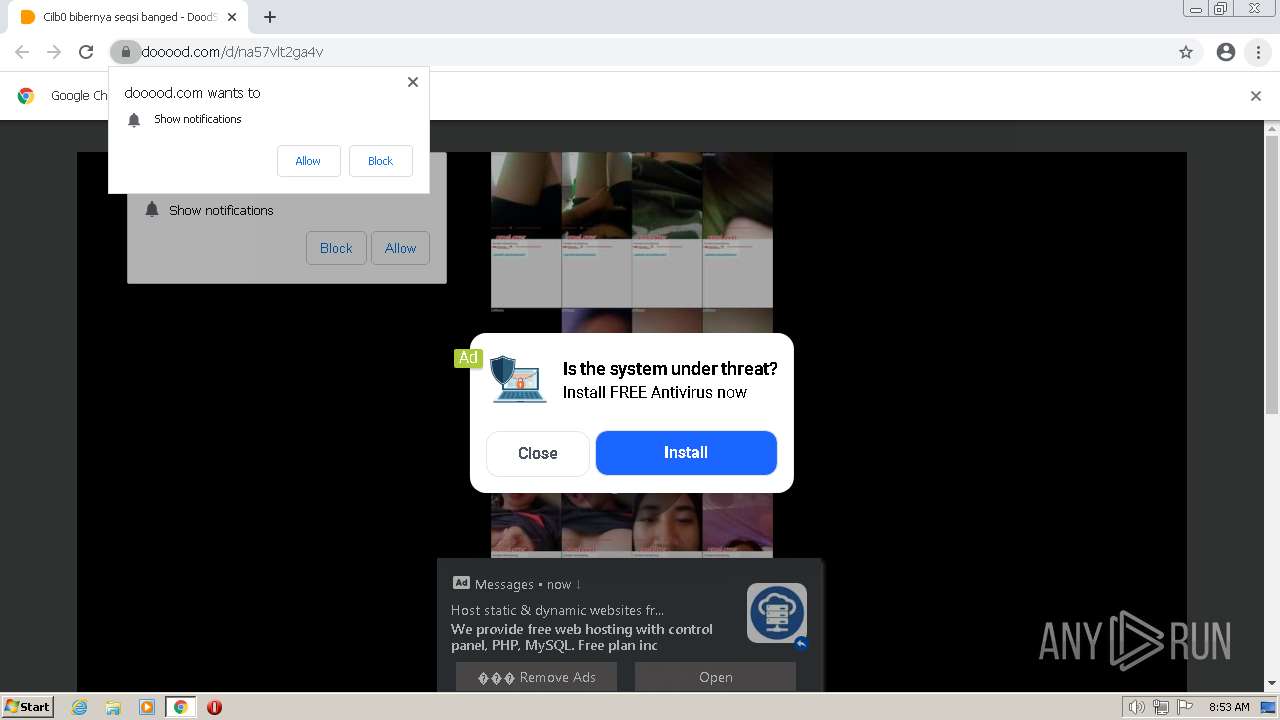The image size is (1280, 720).
Task: Click the network tray icon
Action: click(x=1160, y=707)
